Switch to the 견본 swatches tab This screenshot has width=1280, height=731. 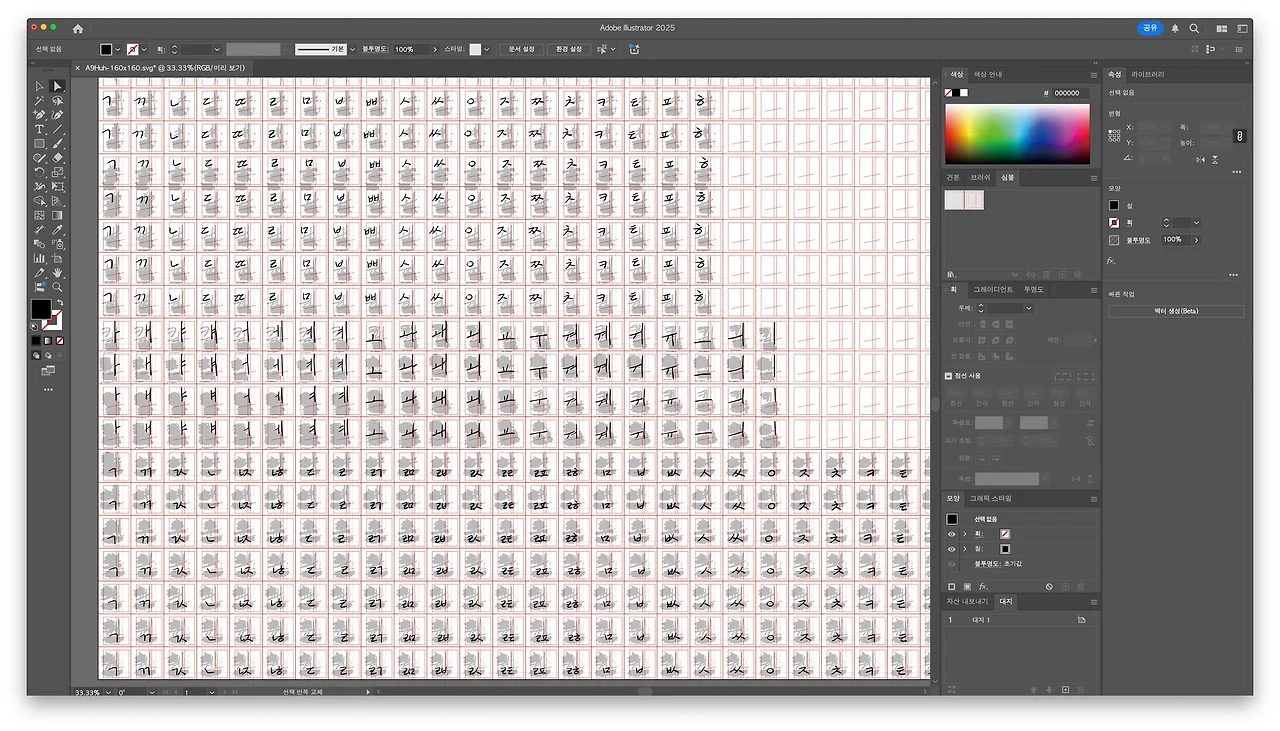point(954,177)
